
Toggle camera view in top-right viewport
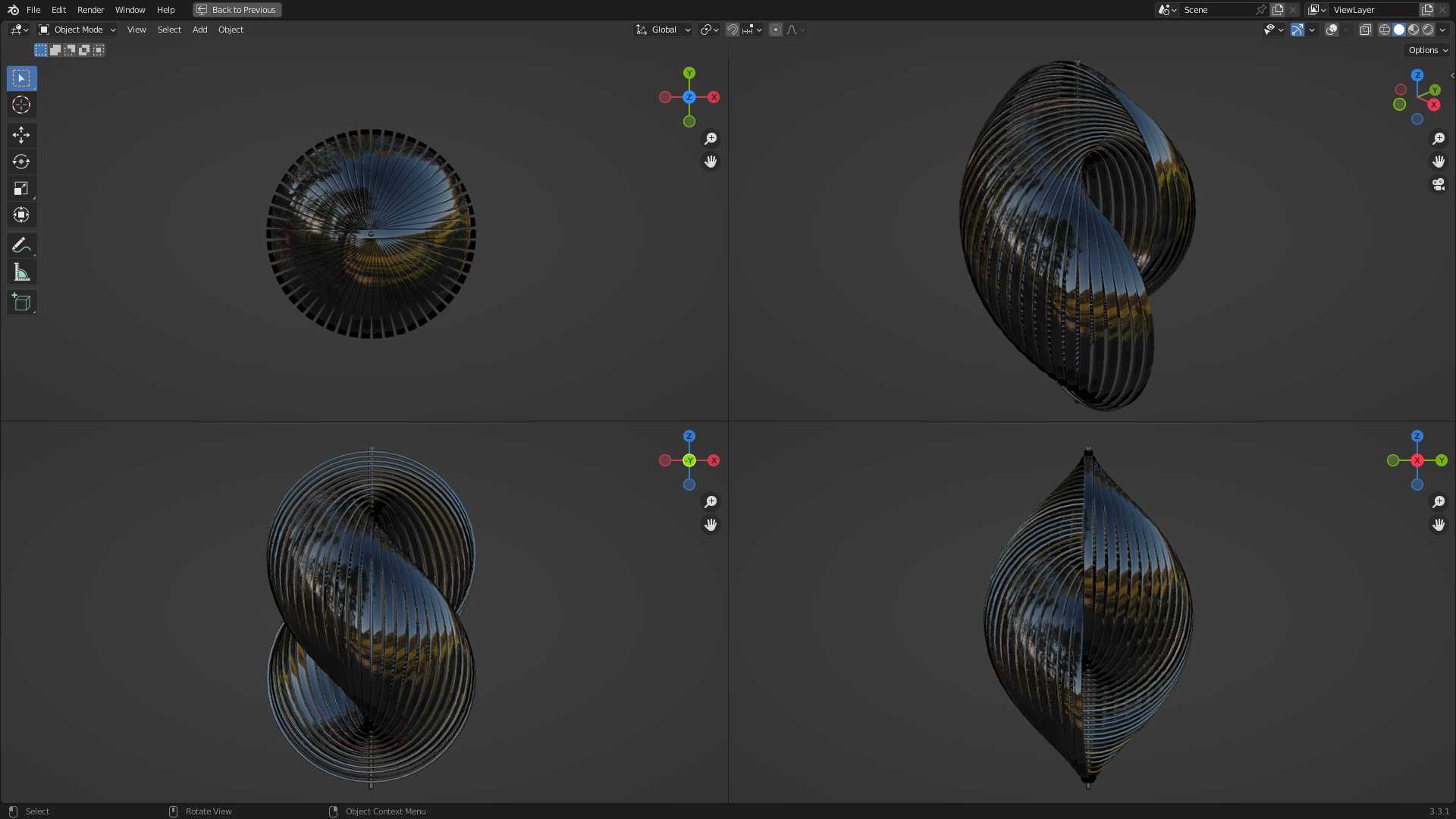tap(1439, 184)
